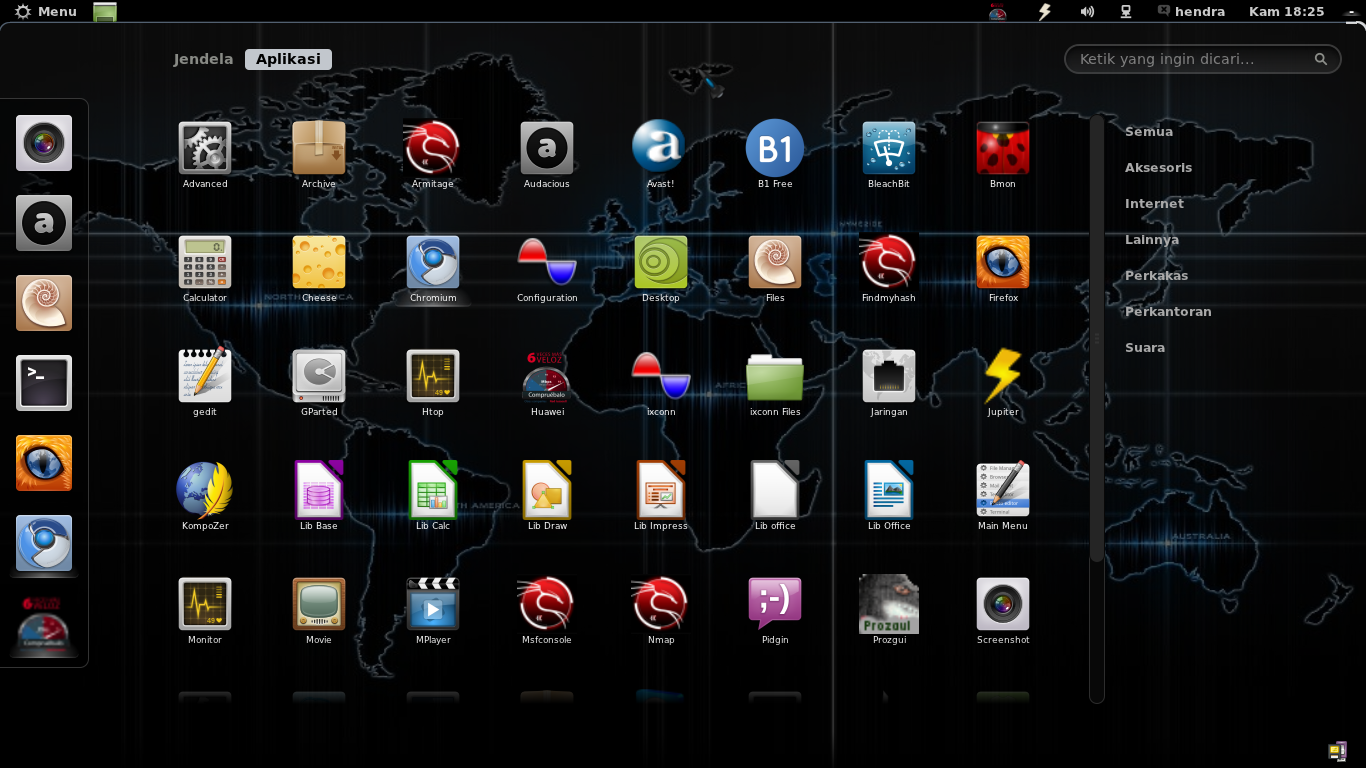
Task: Filter apps by Internet category
Action: click(1154, 203)
